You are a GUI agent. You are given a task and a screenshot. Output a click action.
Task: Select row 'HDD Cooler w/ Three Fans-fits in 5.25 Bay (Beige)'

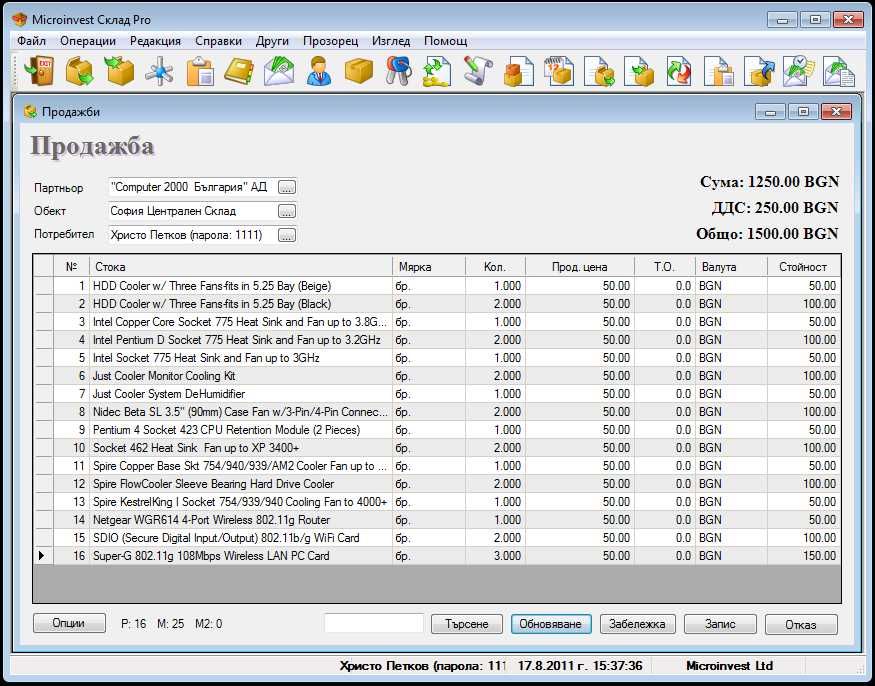(437, 286)
